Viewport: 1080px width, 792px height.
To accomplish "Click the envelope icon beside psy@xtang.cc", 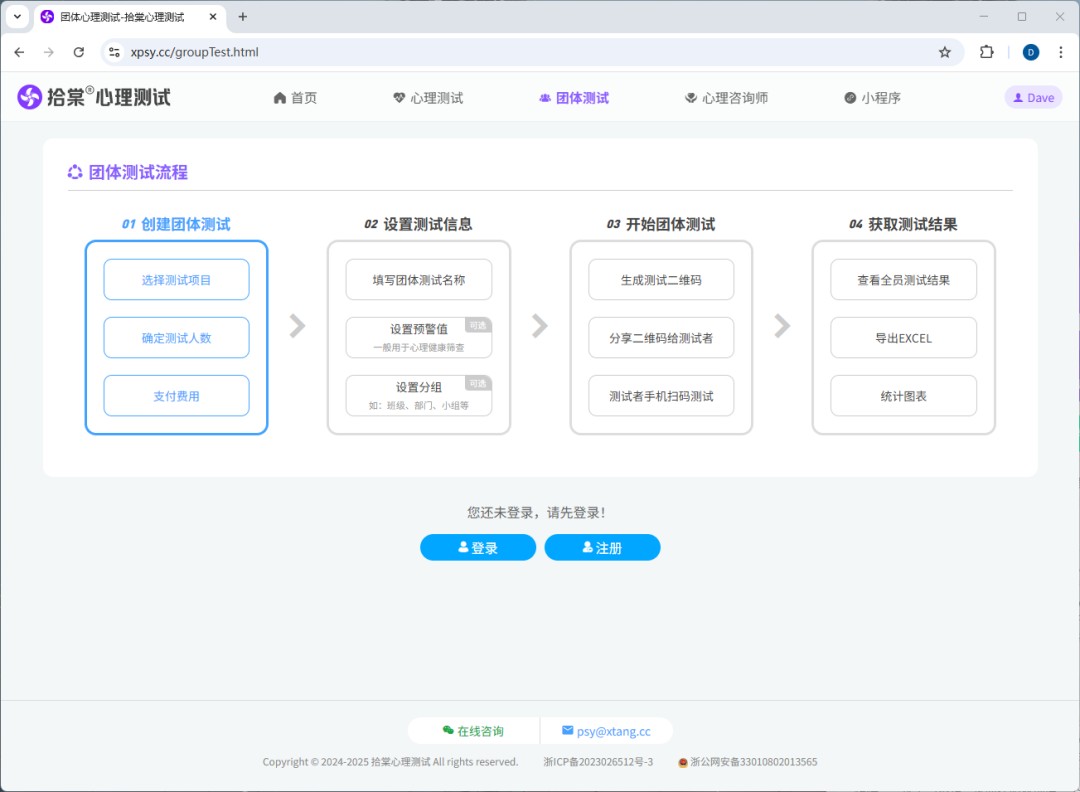I will click(x=568, y=730).
